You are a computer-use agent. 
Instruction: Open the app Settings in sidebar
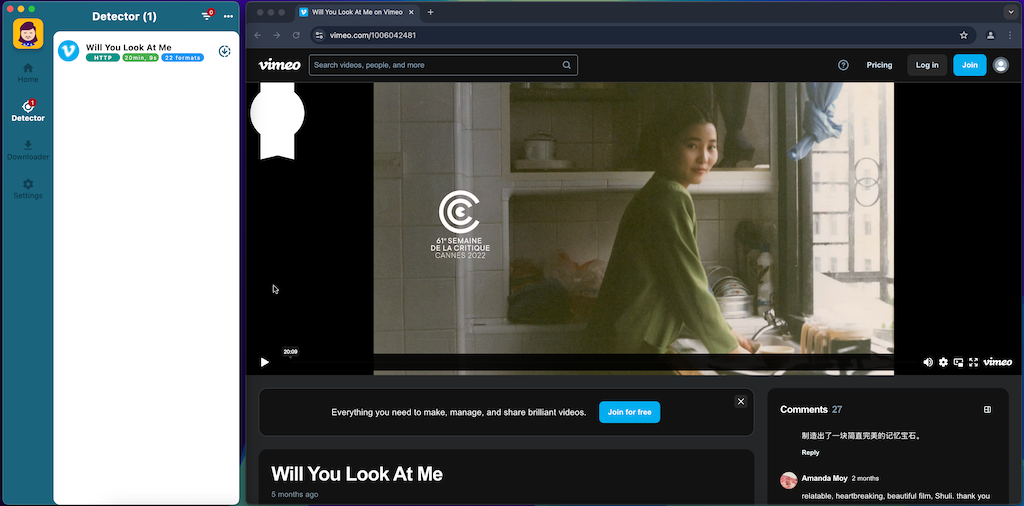pos(28,189)
